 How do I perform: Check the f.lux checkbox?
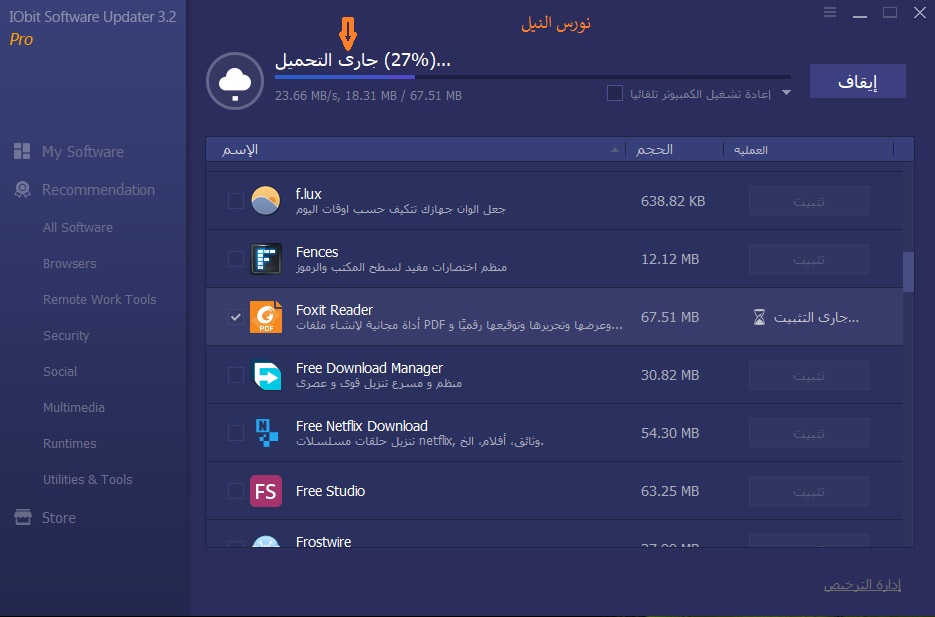point(235,201)
